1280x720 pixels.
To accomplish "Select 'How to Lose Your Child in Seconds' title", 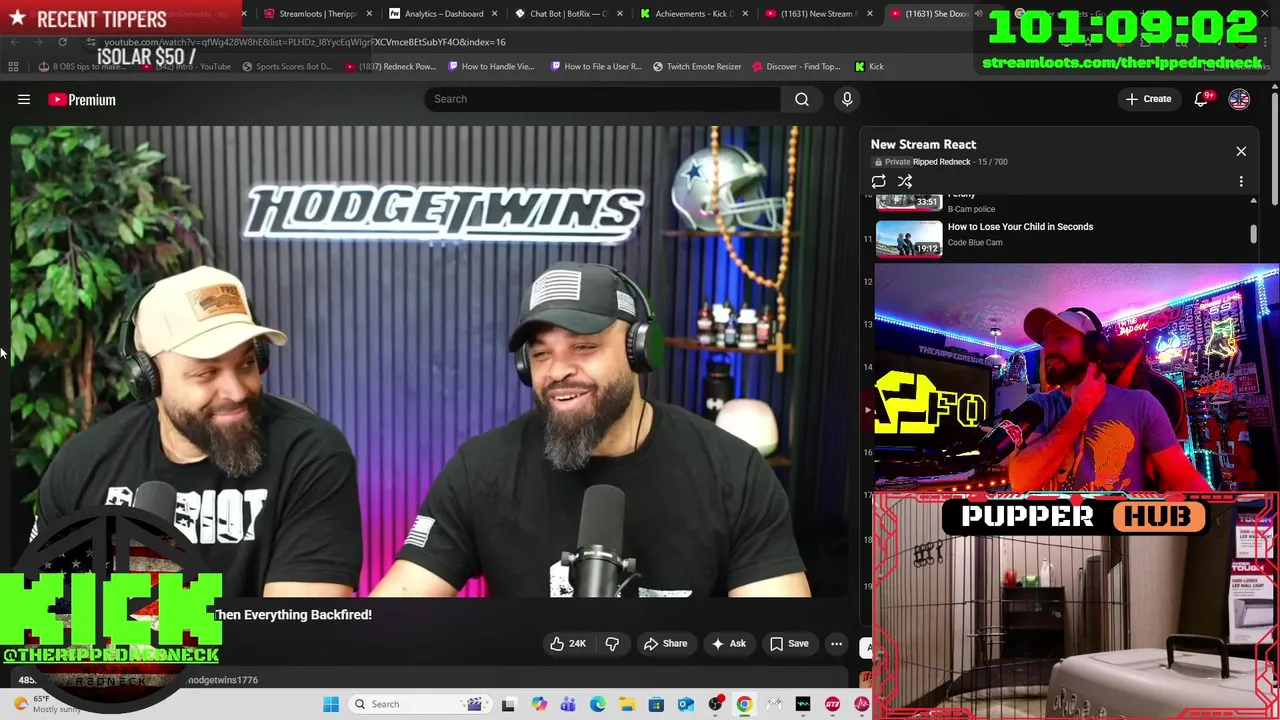I will click(x=1020, y=226).
